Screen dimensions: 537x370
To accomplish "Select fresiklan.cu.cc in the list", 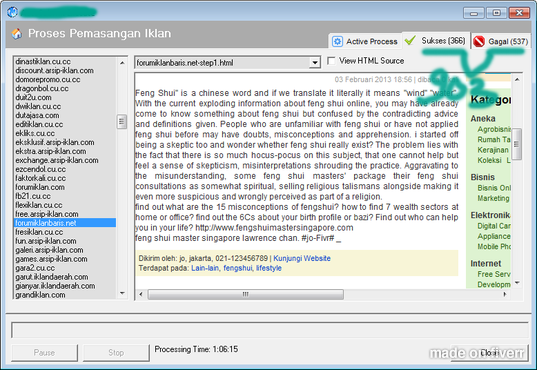I will (65, 232).
